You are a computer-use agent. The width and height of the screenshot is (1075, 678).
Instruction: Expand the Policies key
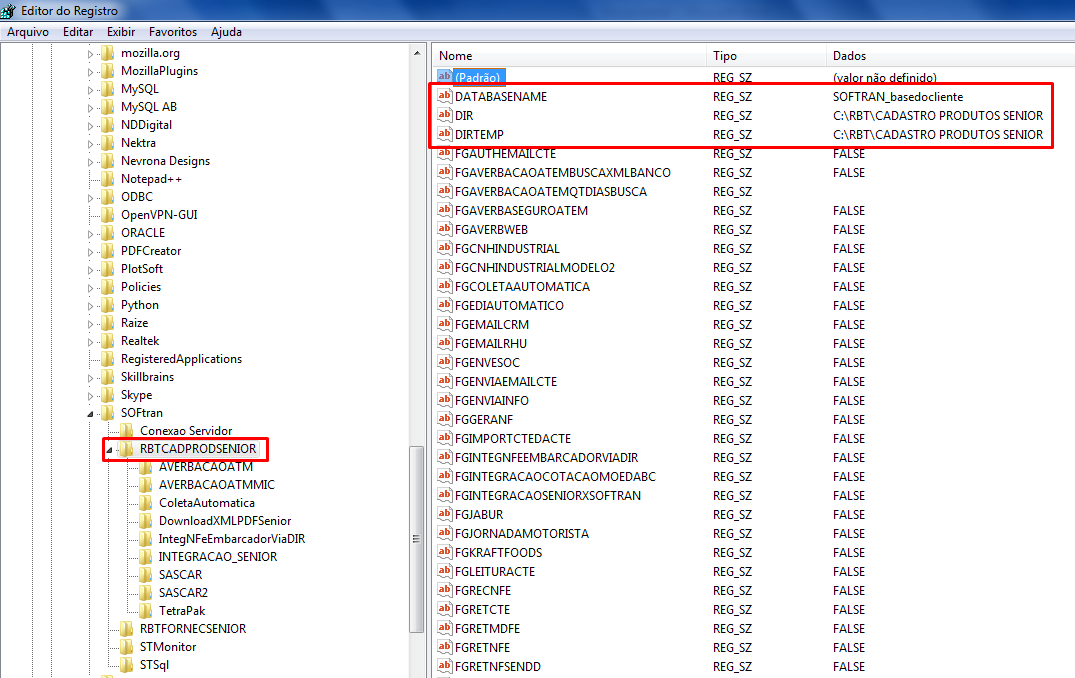click(x=90, y=287)
